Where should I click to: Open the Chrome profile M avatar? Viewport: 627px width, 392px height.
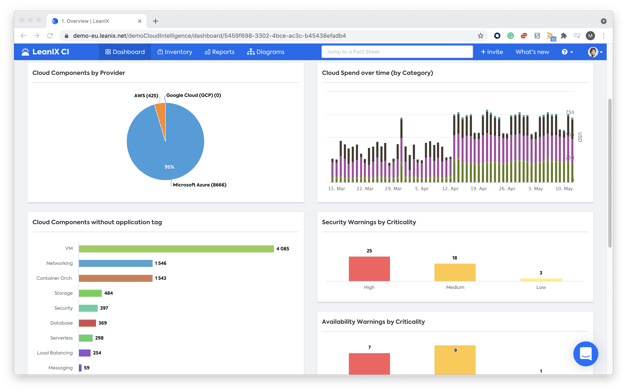[x=590, y=36]
